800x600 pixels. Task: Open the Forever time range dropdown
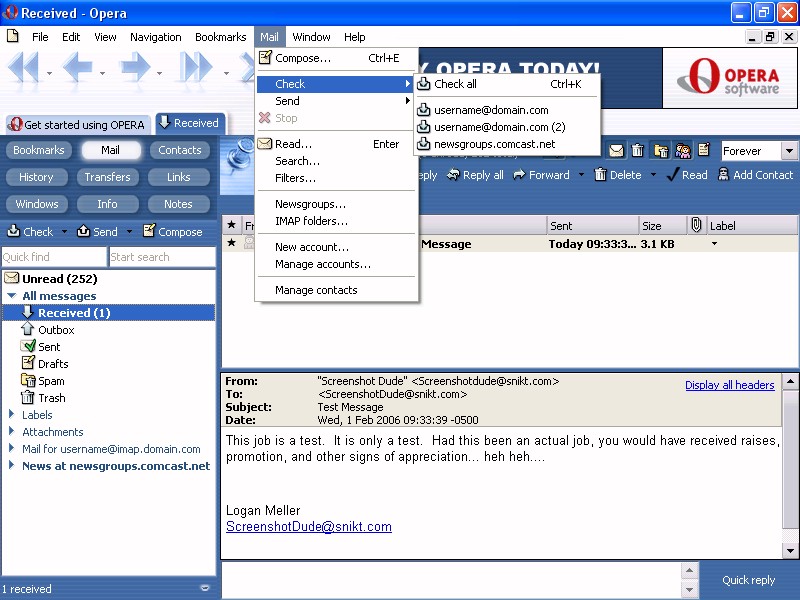790,151
